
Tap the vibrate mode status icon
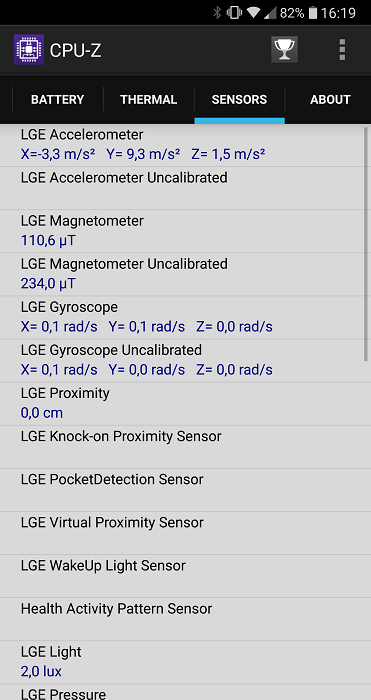coord(234,12)
